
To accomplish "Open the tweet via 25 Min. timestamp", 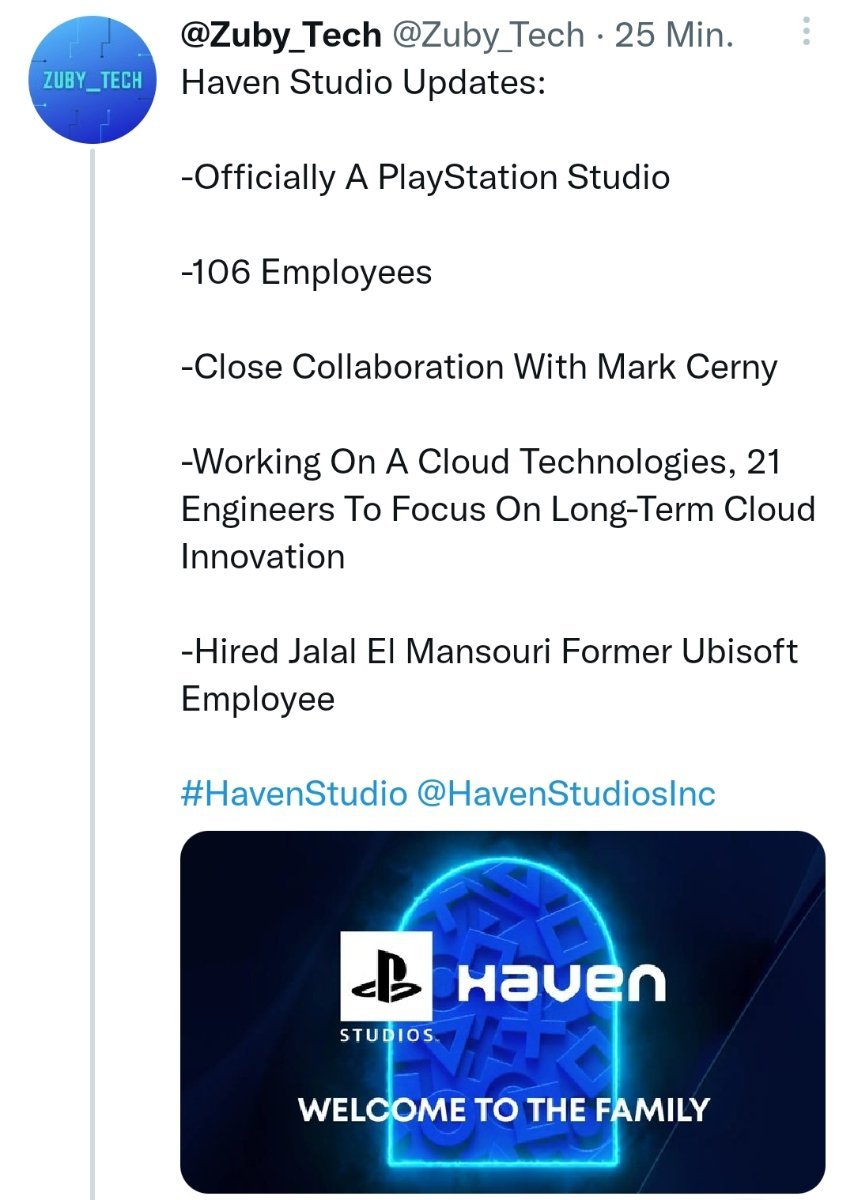I will [x=674, y=35].
